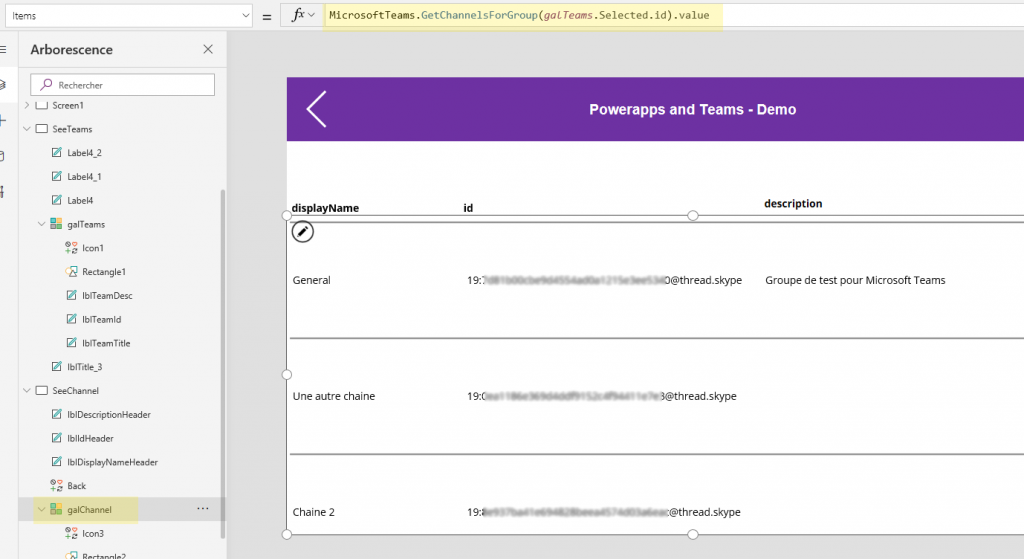Select Icon1 control in tree

pyautogui.click(x=93, y=248)
